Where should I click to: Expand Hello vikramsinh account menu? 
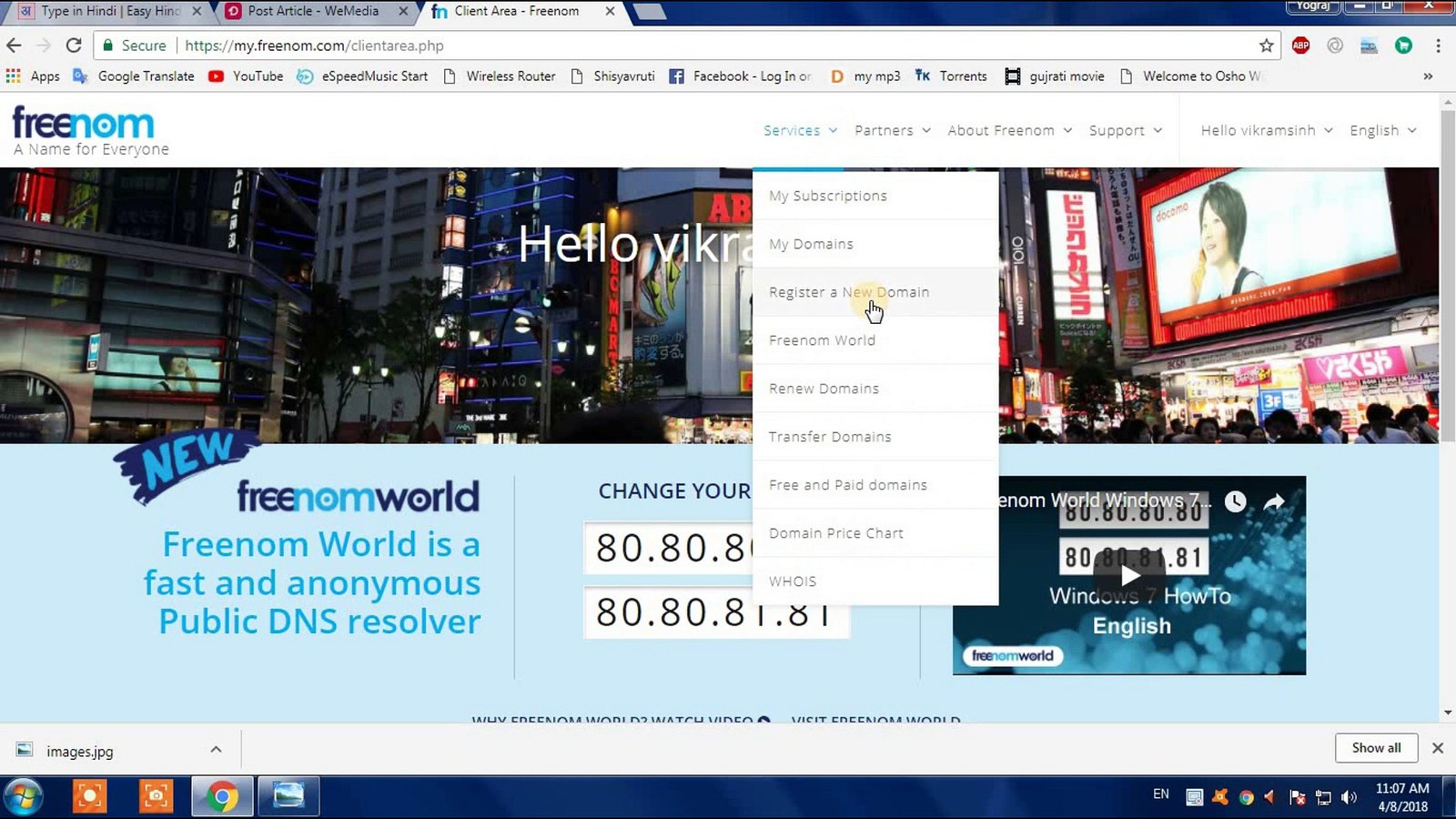(x=1266, y=130)
